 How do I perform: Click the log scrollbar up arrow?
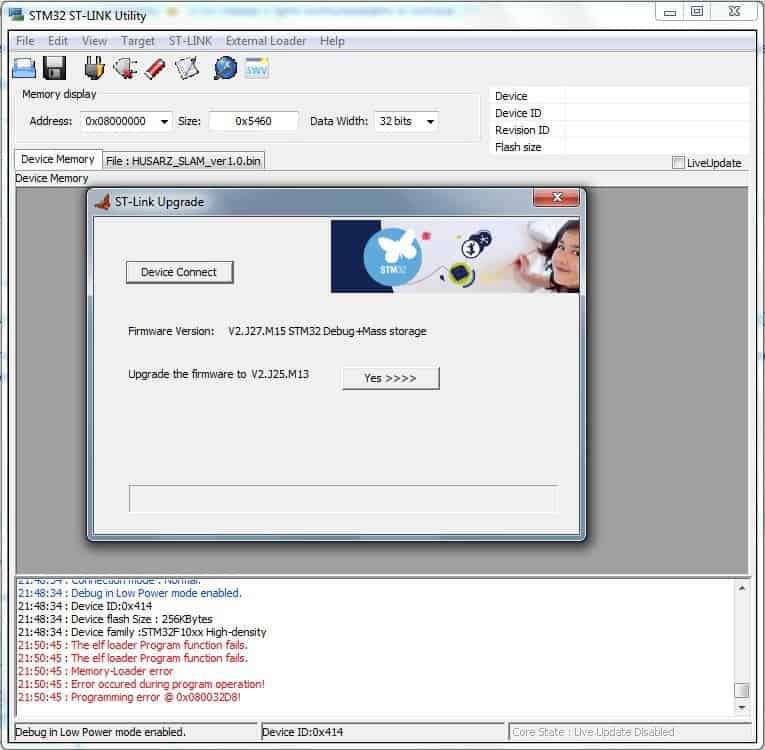tap(742, 588)
